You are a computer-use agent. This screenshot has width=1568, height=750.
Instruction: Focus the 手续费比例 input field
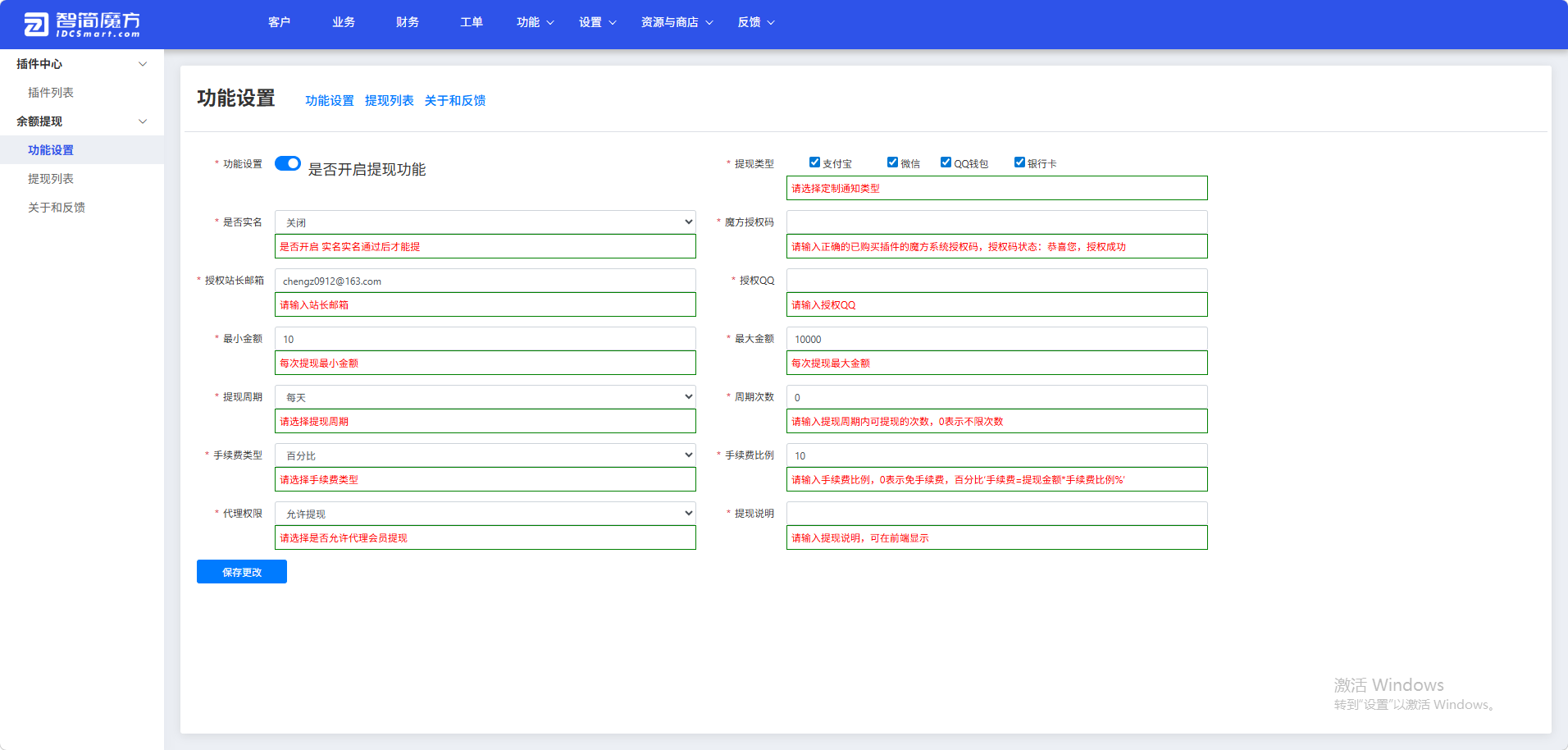coord(997,455)
